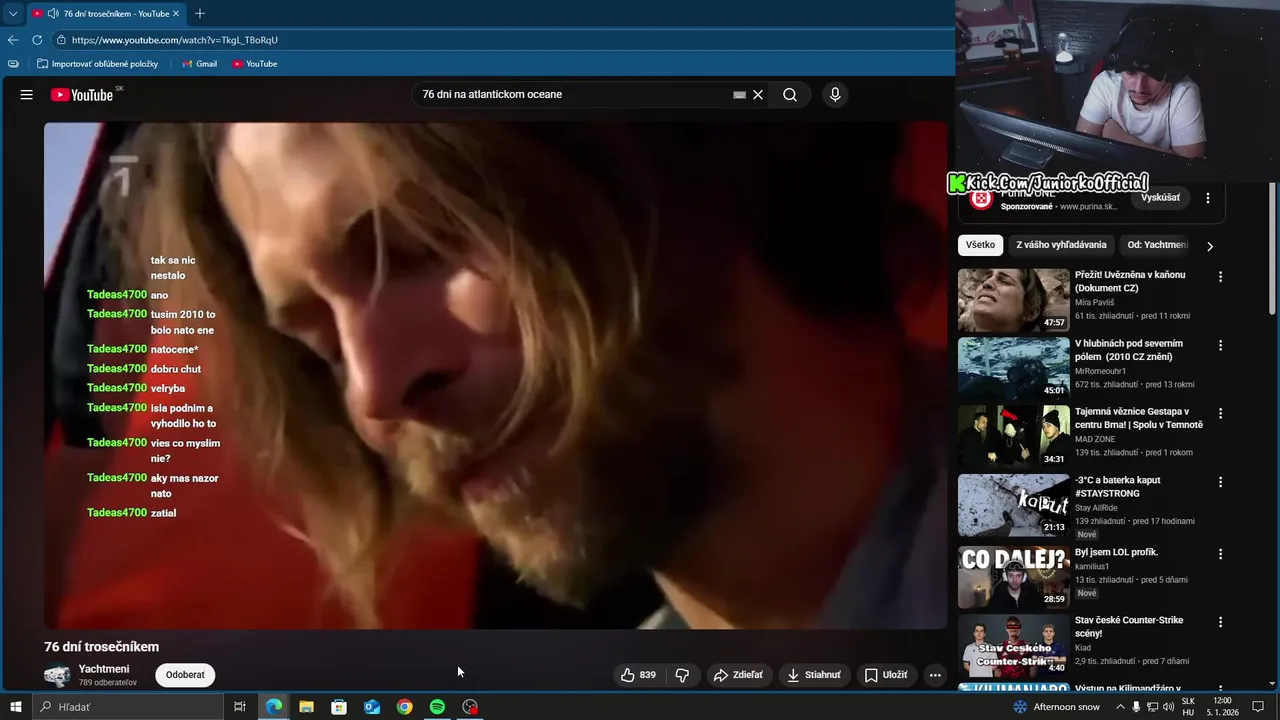
Task: Like the video with 839 likes
Action: [x=638, y=675]
